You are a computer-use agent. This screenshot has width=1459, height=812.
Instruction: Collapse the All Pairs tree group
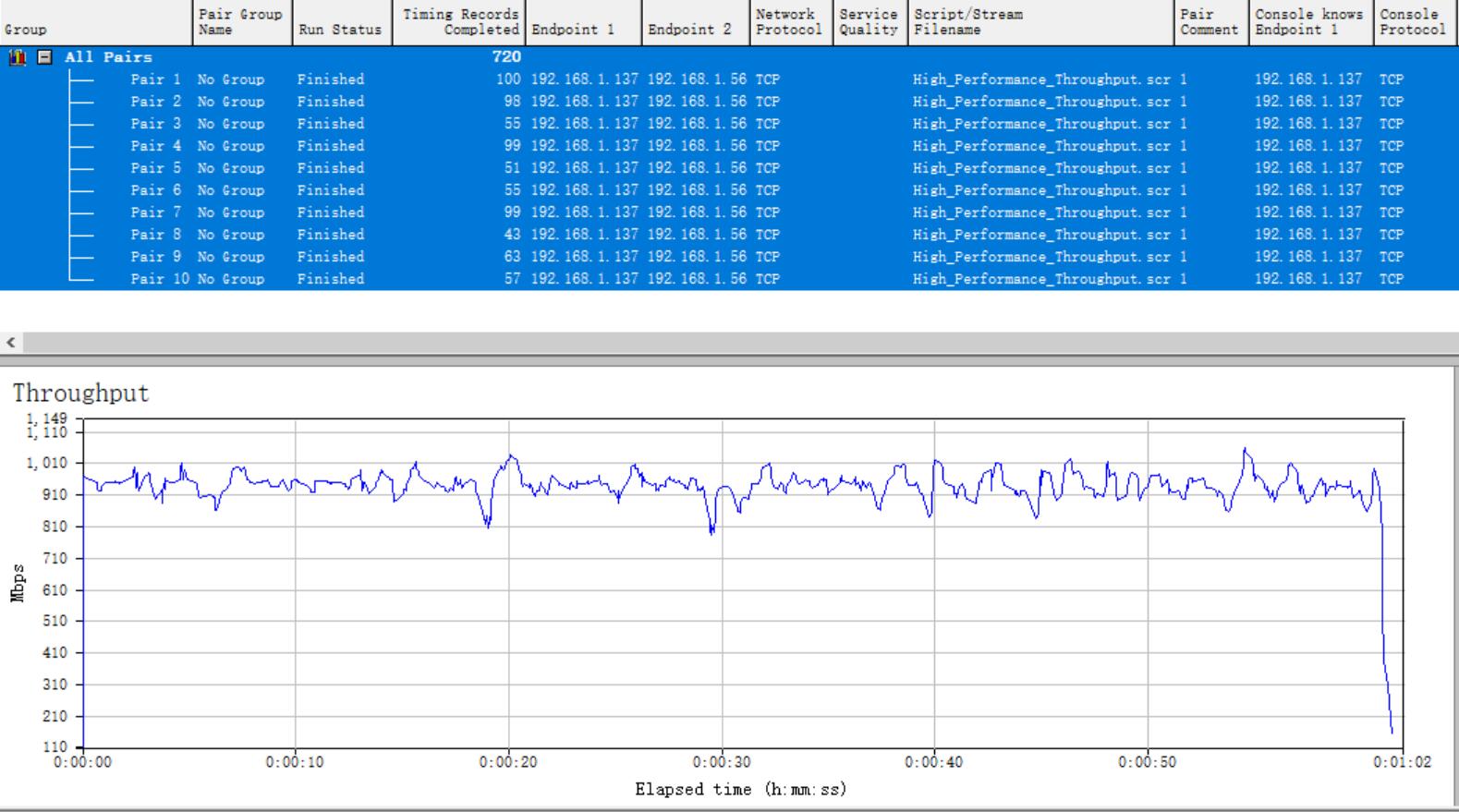[x=43, y=57]
